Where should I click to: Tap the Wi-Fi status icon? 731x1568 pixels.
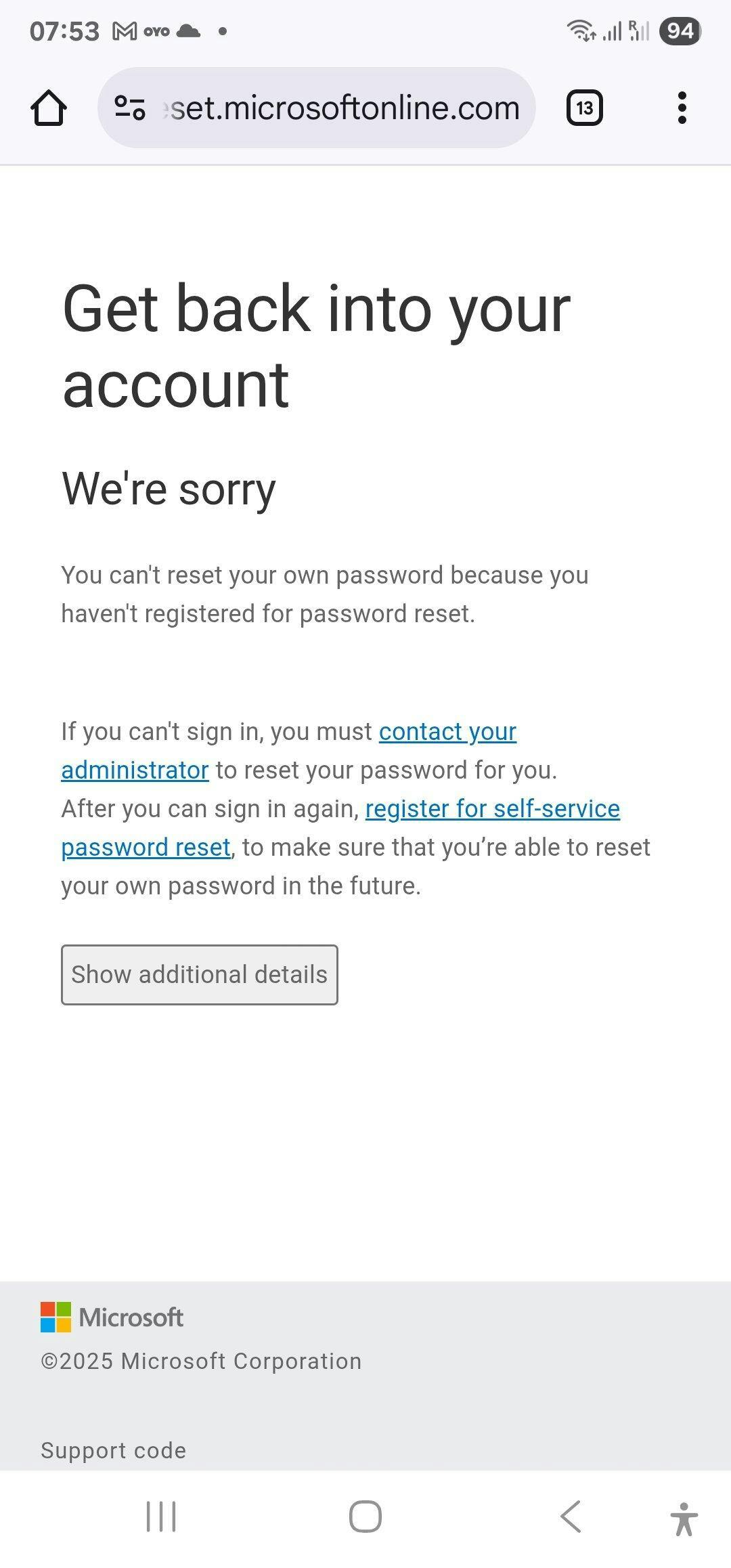[581, 30]
